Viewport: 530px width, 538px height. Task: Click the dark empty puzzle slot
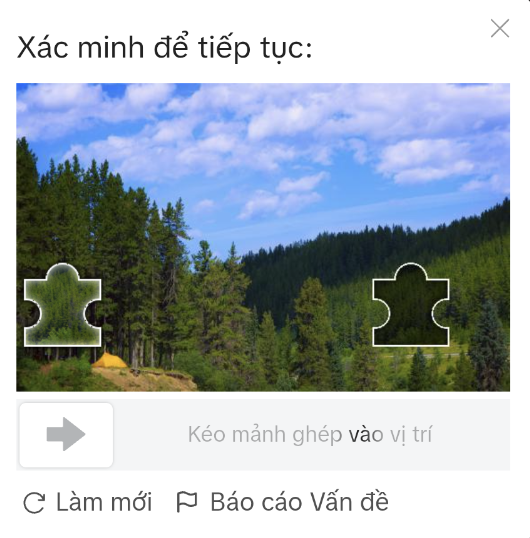(411, 305)
